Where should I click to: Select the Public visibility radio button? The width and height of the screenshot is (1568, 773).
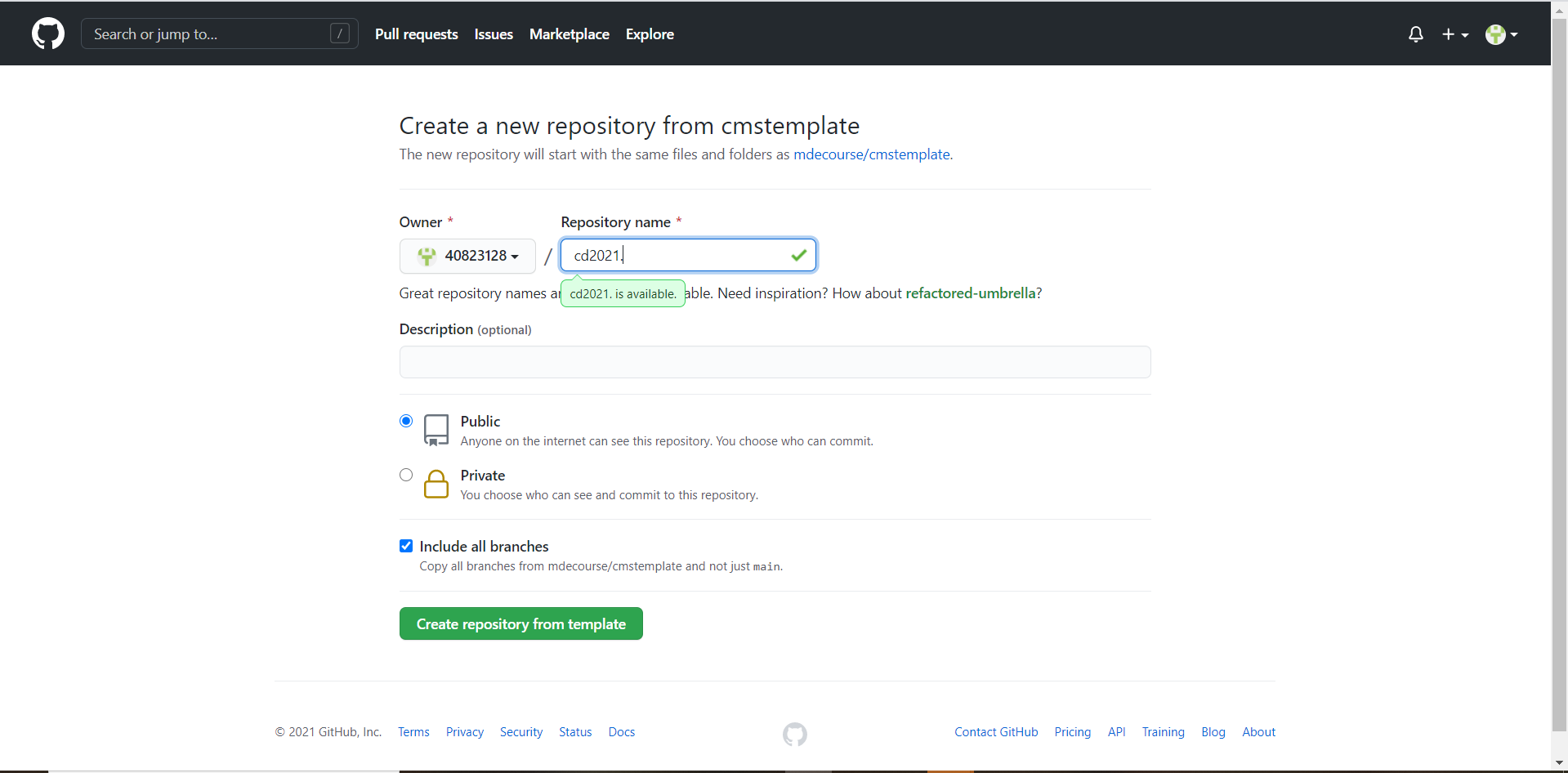[x=406, y=421]
